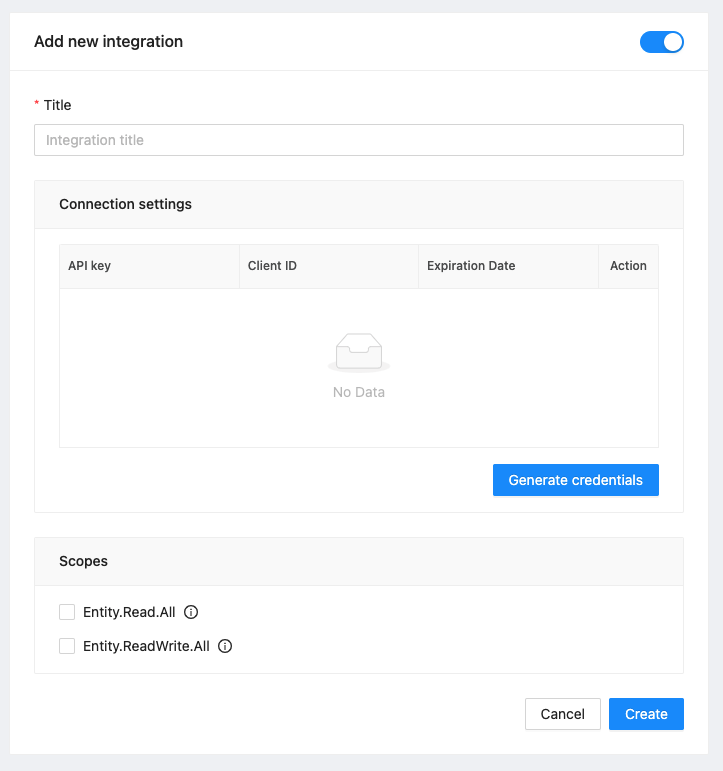
Task: Check the Entity.Read.All scope checkbox
Action: 67,612
